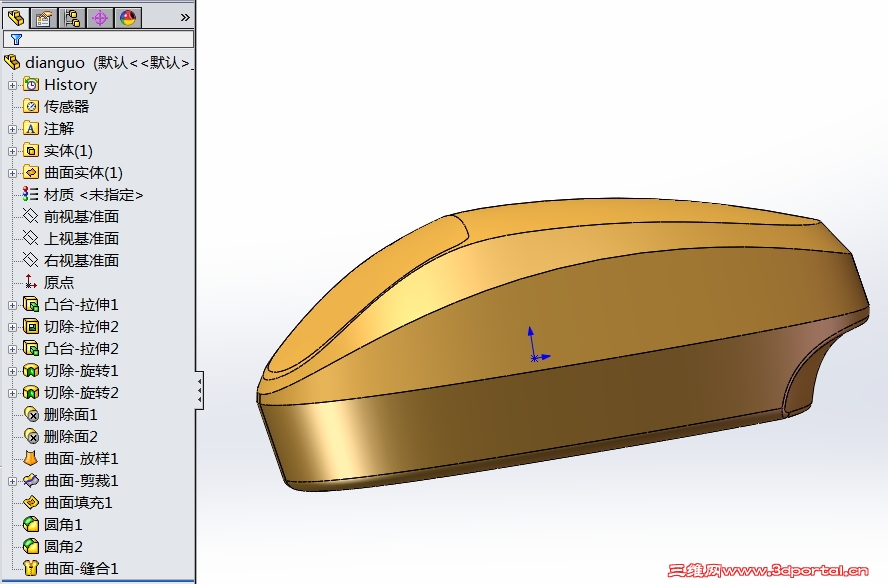Select the 传感器 text label
This screenshot has width=888, height=584.
click(67, 106)
